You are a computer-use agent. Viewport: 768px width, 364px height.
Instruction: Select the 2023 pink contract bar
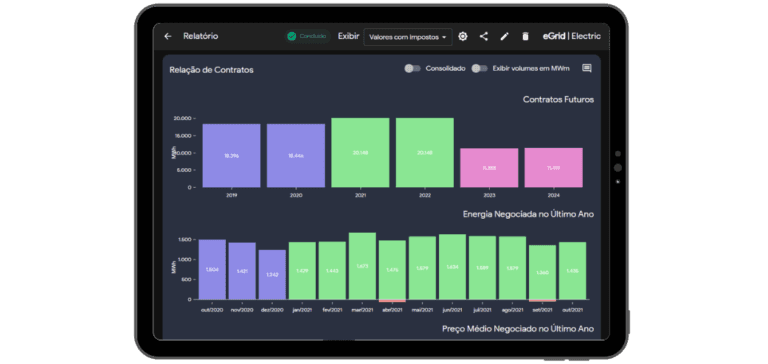click(489, 168)
